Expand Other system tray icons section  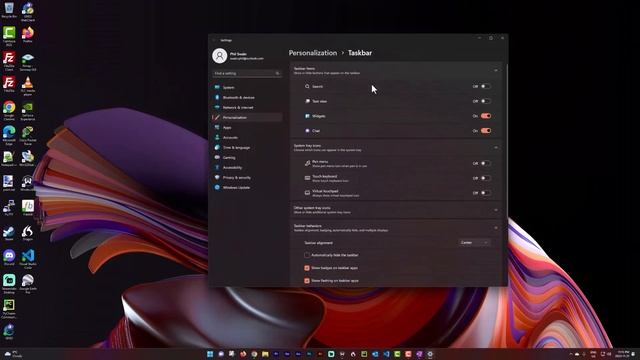pyautogui.click(x=496, y=210)
